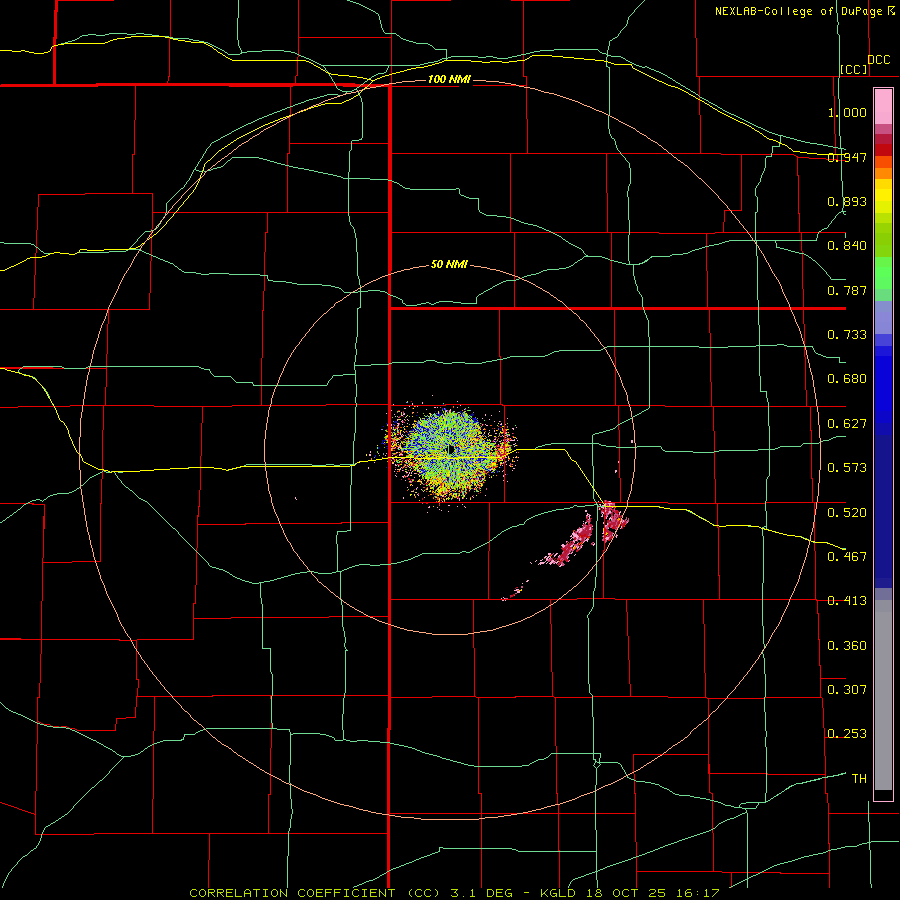Click the 50 NMI range ring label
Image resolution: width=900 pixels, height=900 pixels.
(449, 265)
